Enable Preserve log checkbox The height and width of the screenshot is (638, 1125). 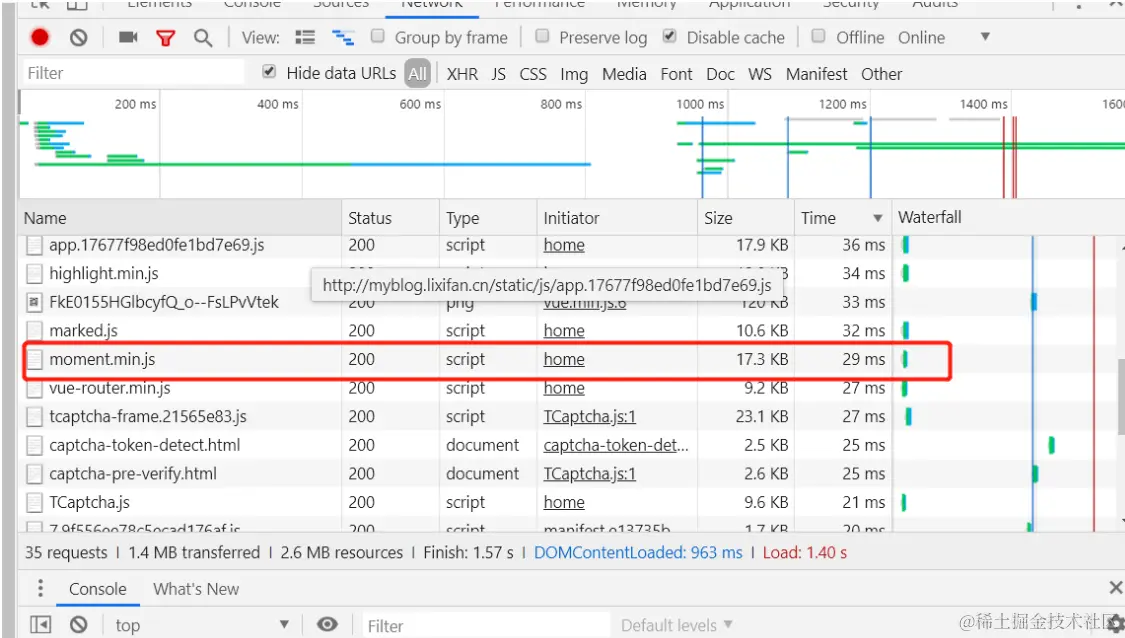(x=542, y=36)
